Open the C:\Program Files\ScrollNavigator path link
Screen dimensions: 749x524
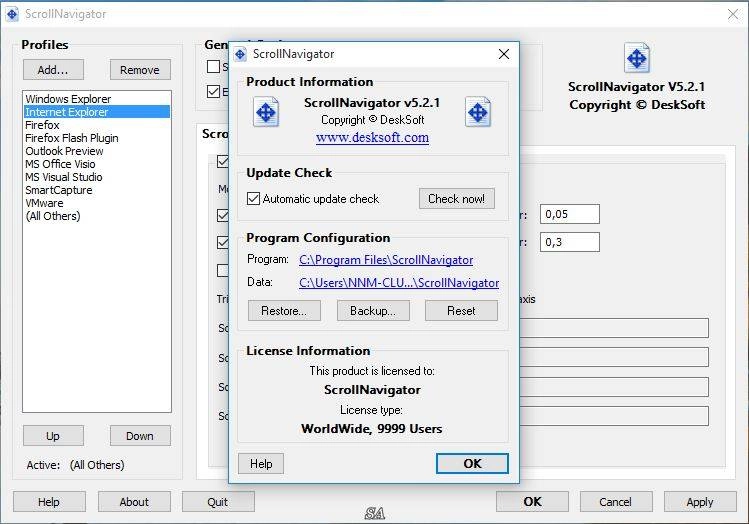386,260
